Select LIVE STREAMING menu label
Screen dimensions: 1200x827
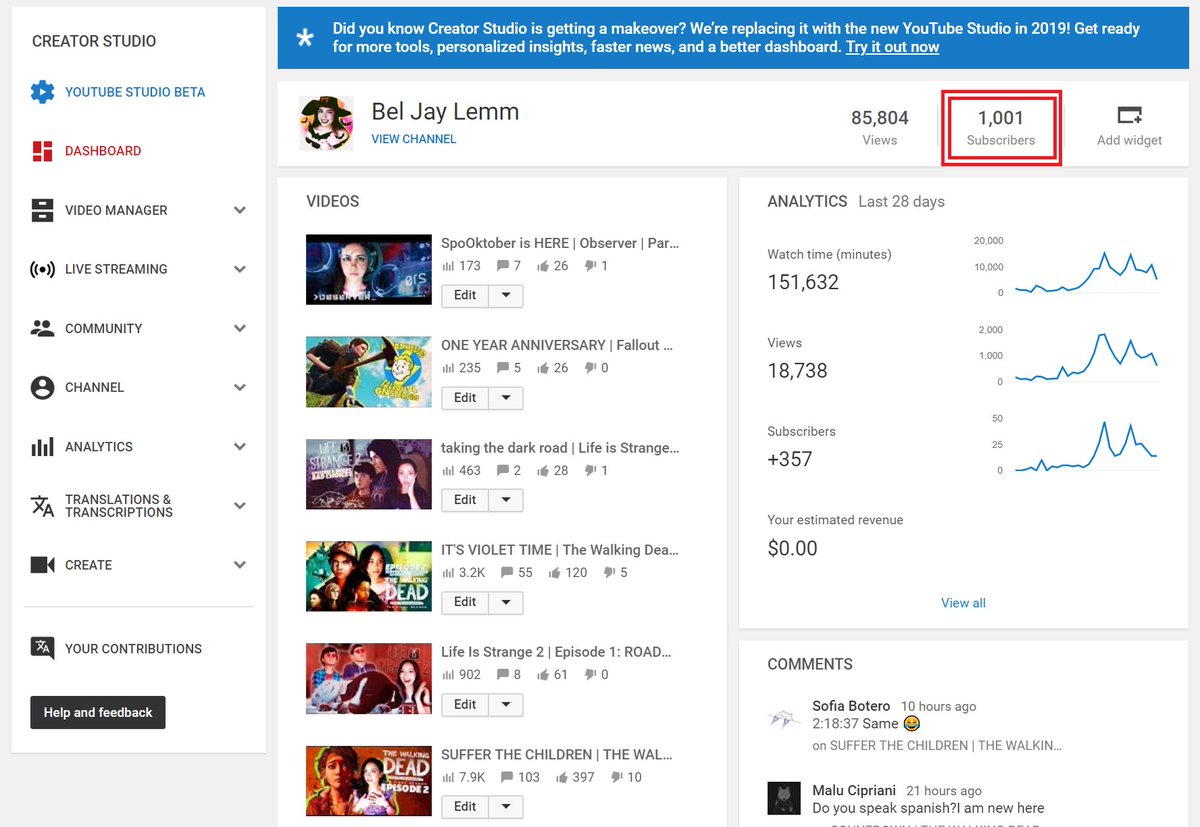coord(116,269)
